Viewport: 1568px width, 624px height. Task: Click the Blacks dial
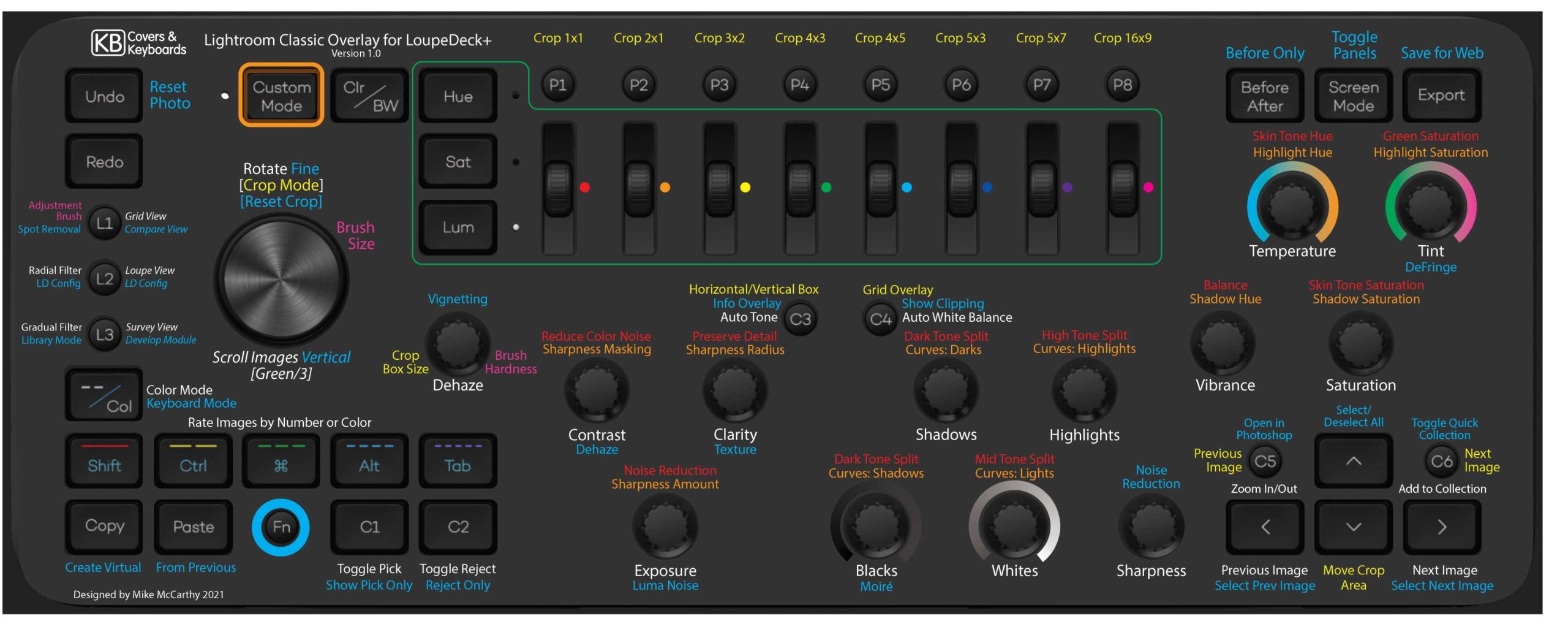(876, 525)
